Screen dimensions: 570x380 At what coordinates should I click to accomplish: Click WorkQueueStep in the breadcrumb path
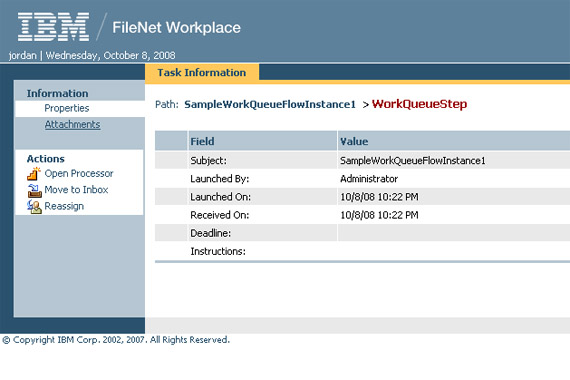click(419, 104)
